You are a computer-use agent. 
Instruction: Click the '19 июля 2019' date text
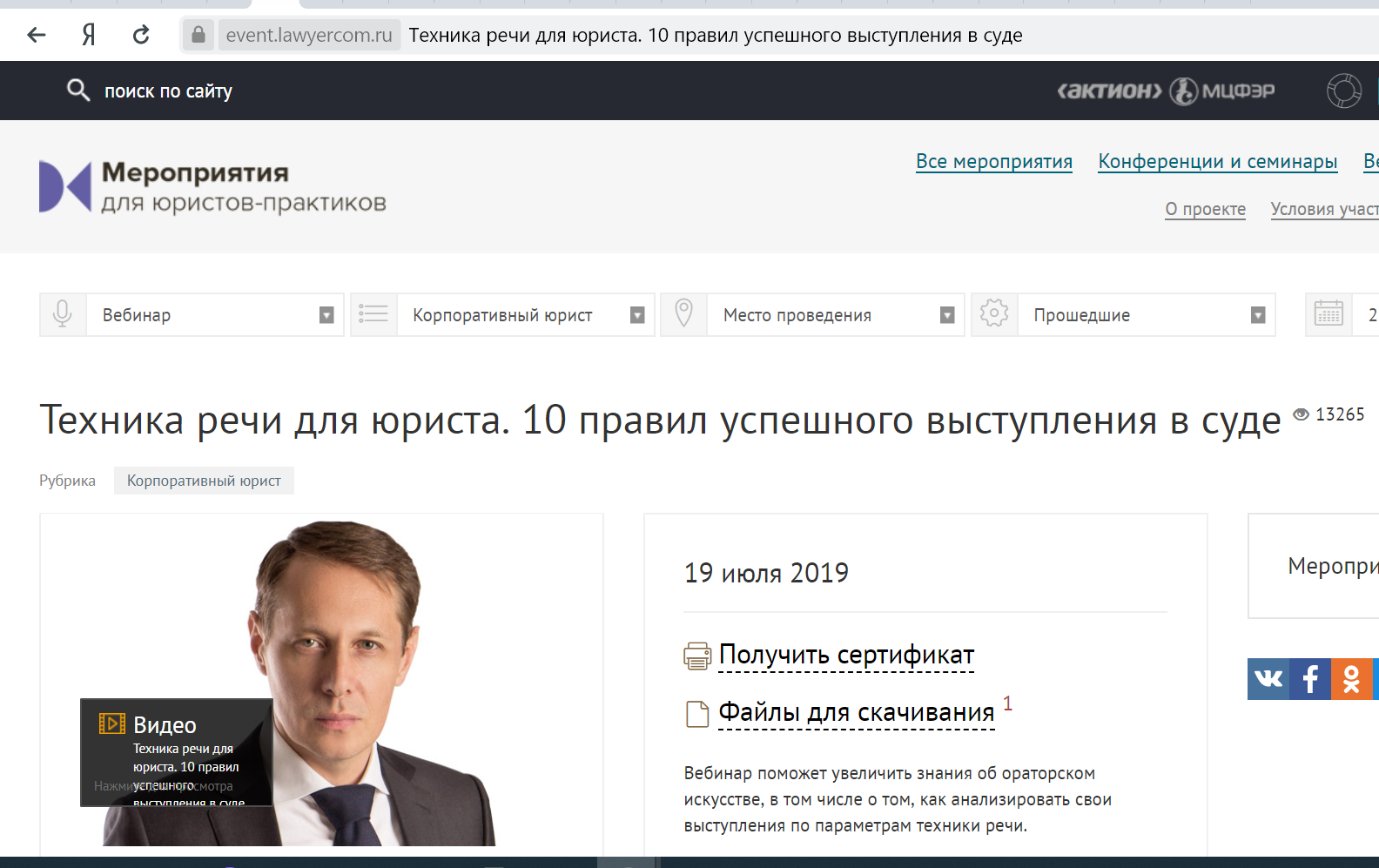click(766, 573)
